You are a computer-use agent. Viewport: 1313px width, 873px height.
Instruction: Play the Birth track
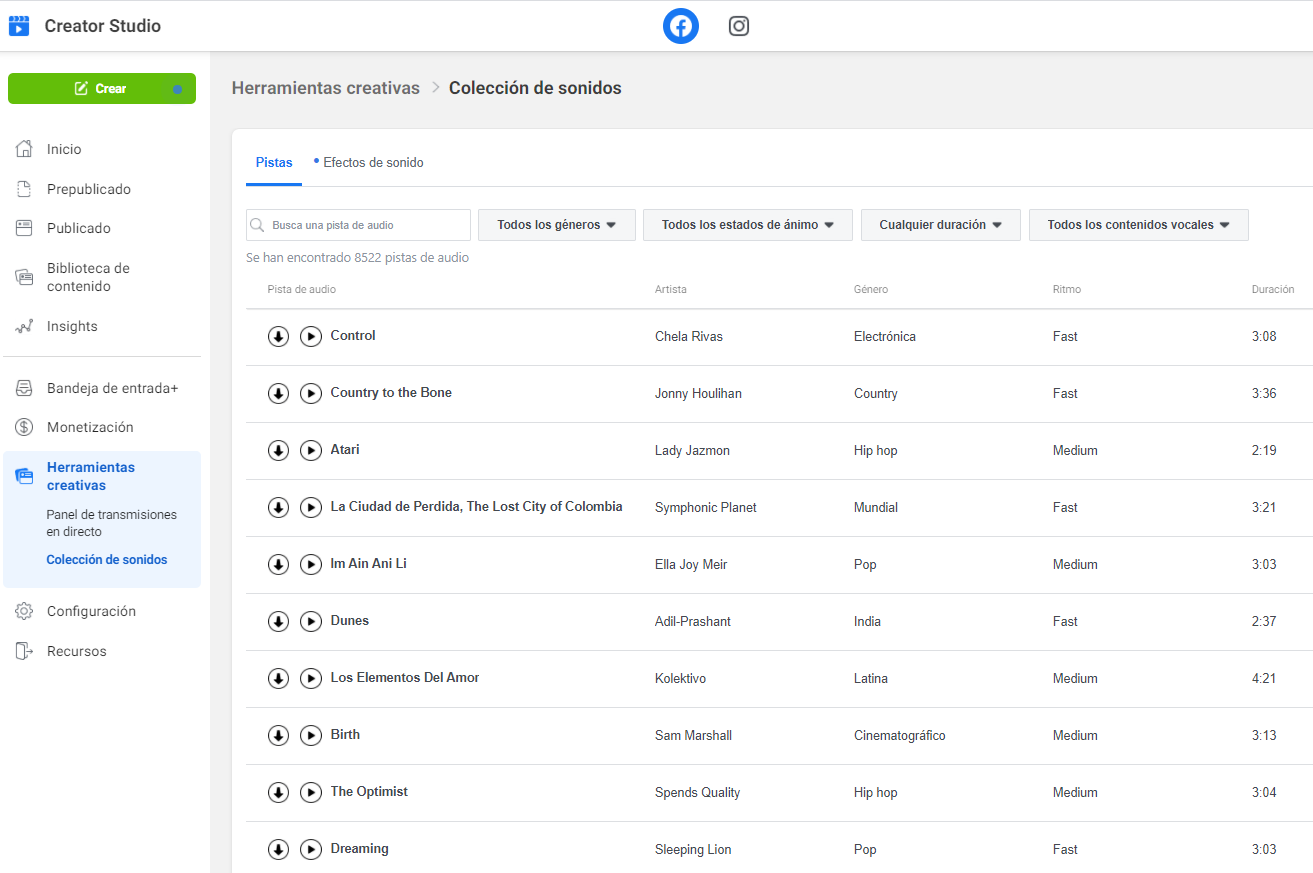[x=311, y=736]
